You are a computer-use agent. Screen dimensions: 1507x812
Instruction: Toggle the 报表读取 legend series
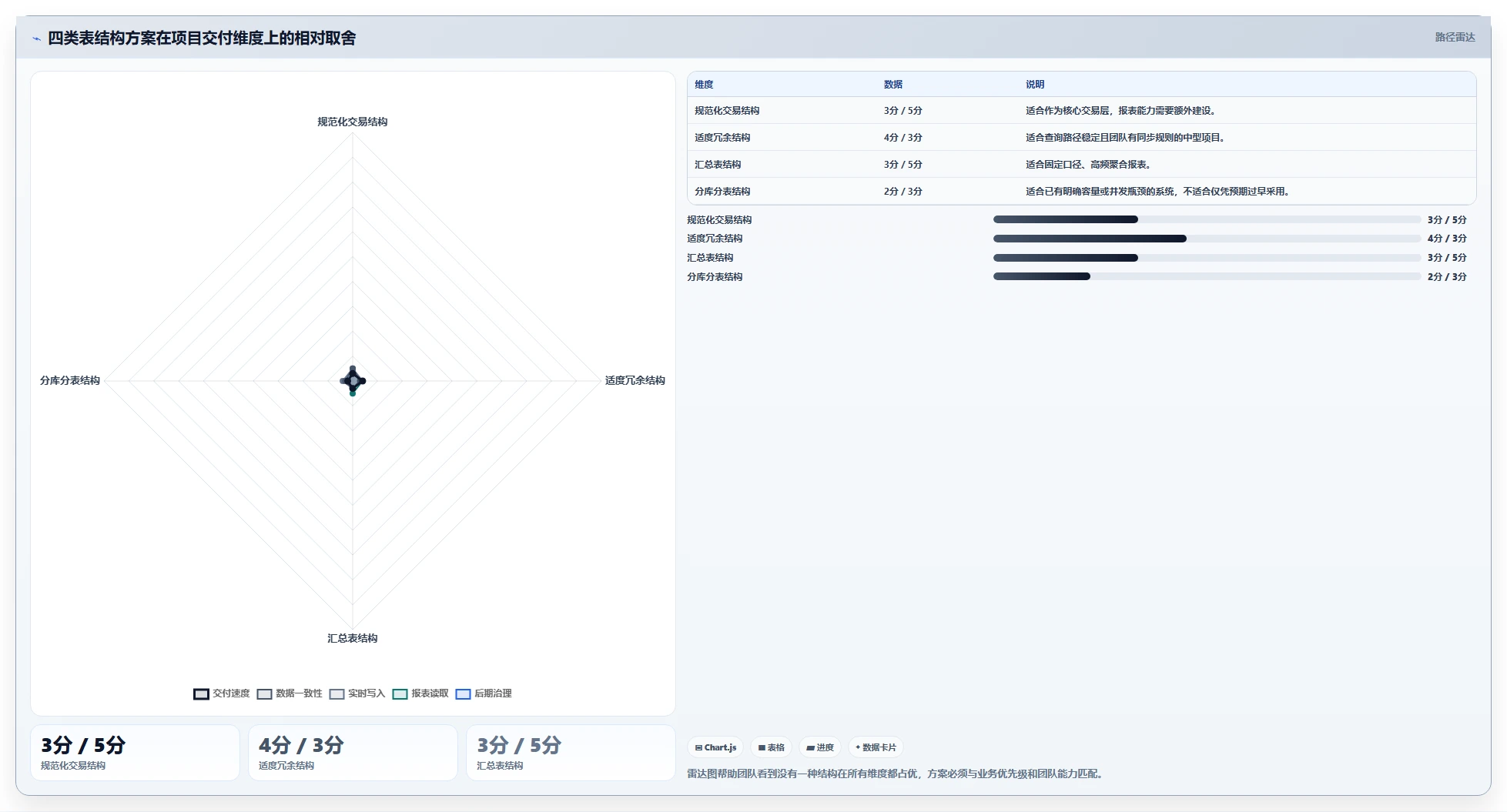click(420, 693)
